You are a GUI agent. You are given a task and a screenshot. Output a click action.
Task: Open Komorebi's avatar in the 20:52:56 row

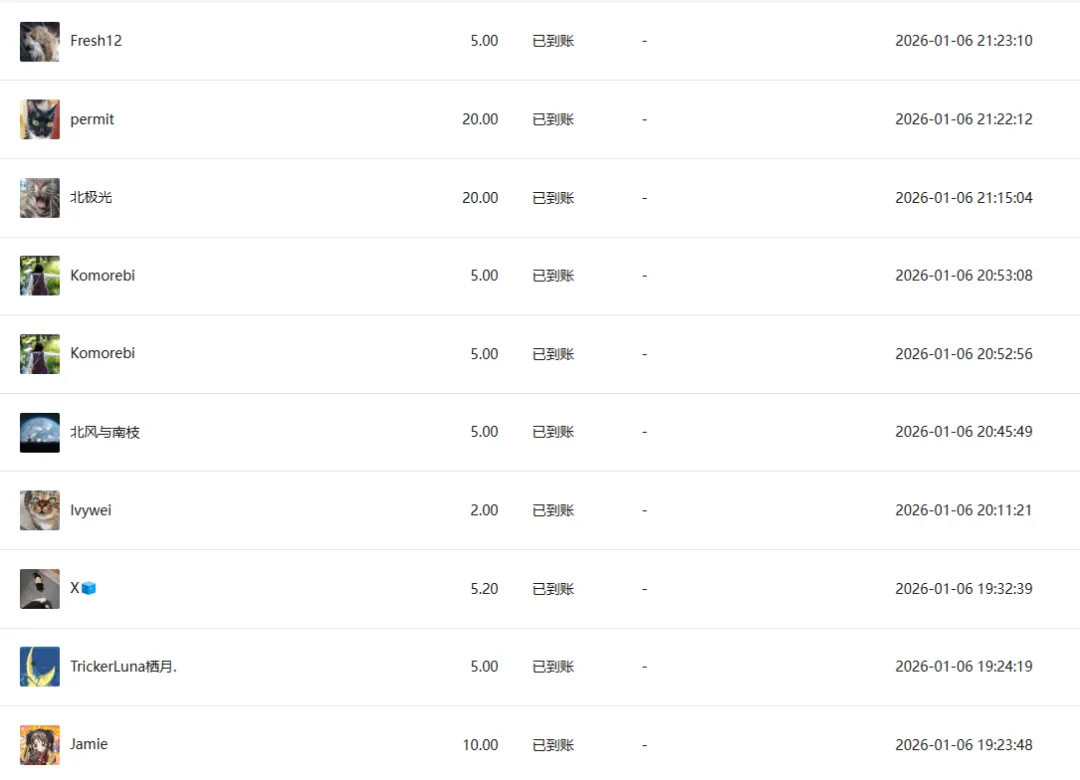(40, 354)
